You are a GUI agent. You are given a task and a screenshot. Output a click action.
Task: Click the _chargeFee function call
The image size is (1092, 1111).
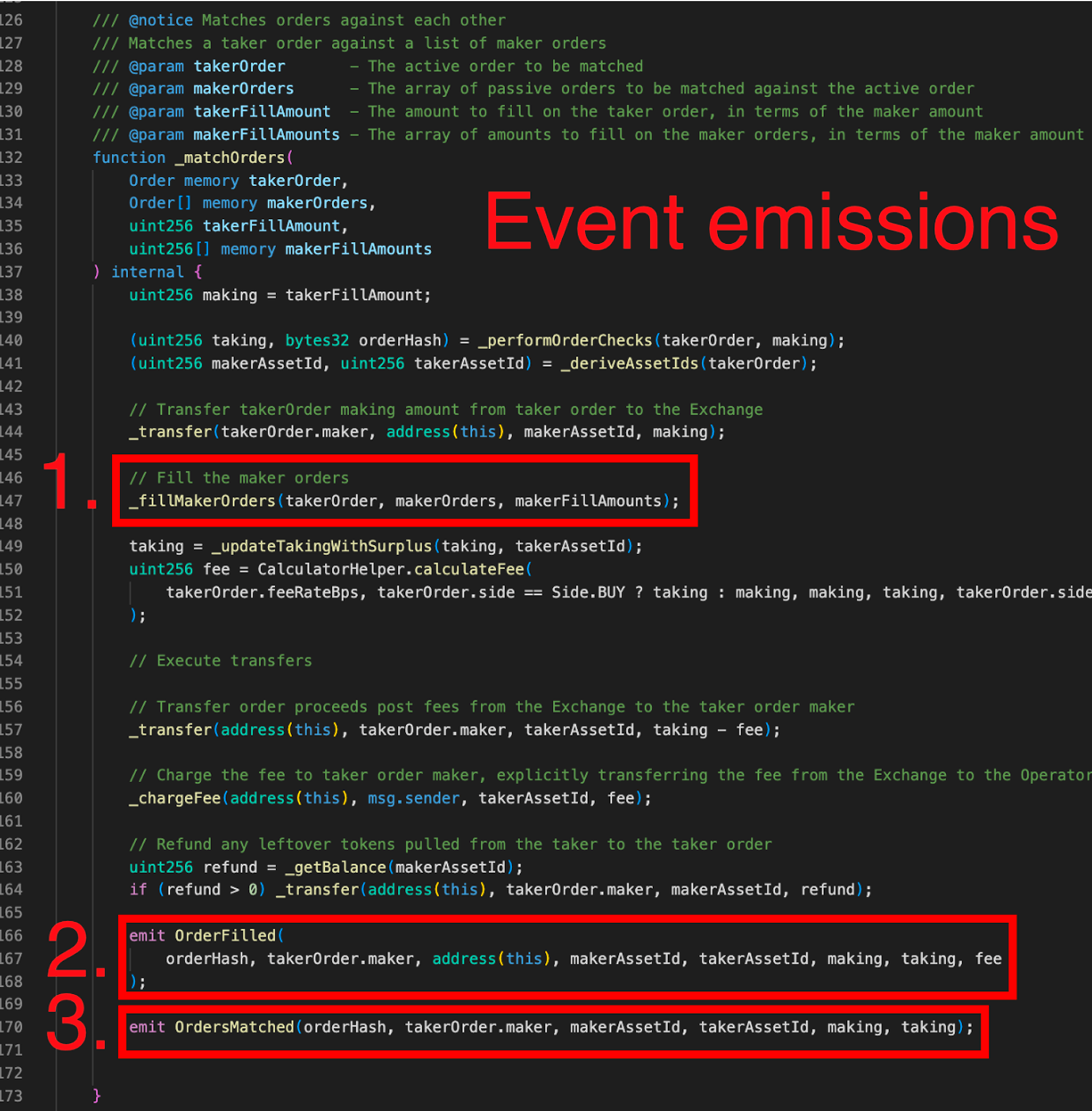click(x=175, y=798)
